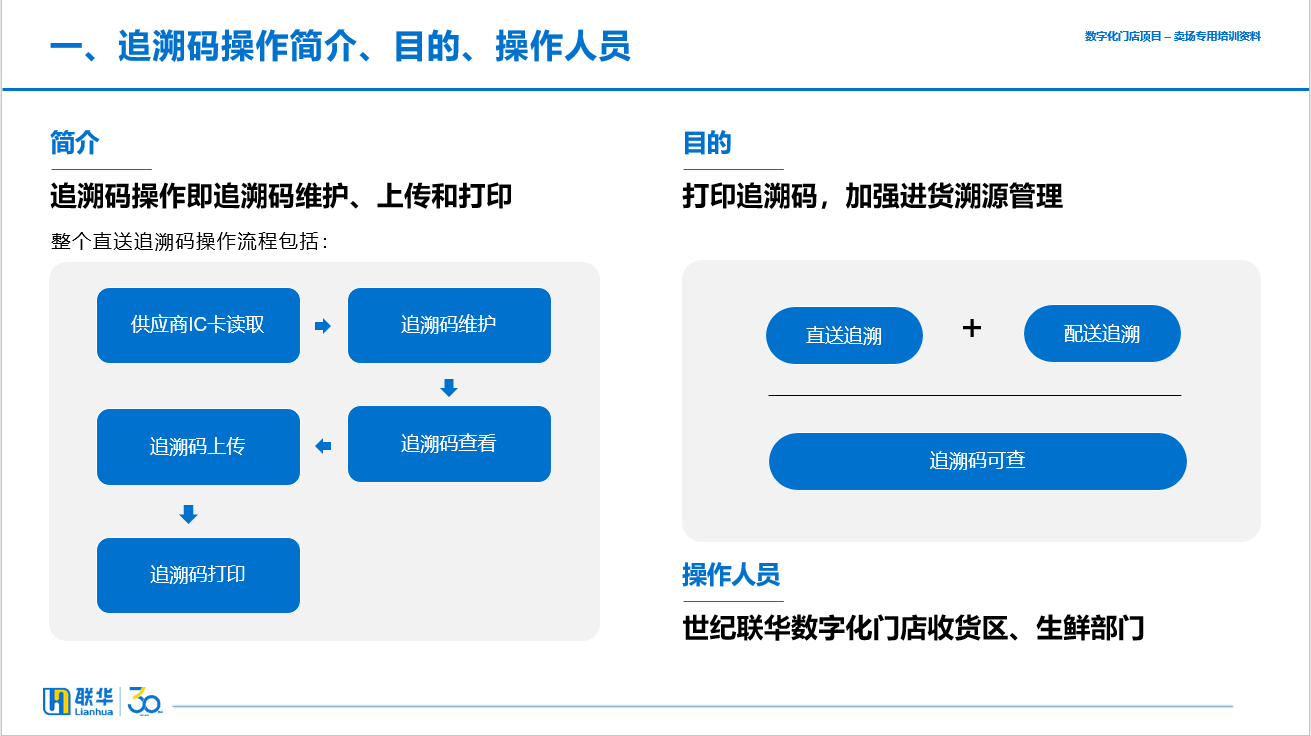Image resolution: width=1311 pixels, height=736 pixels.
Task: Select the 简介 section heading
Action: click(x=75, y=143)
